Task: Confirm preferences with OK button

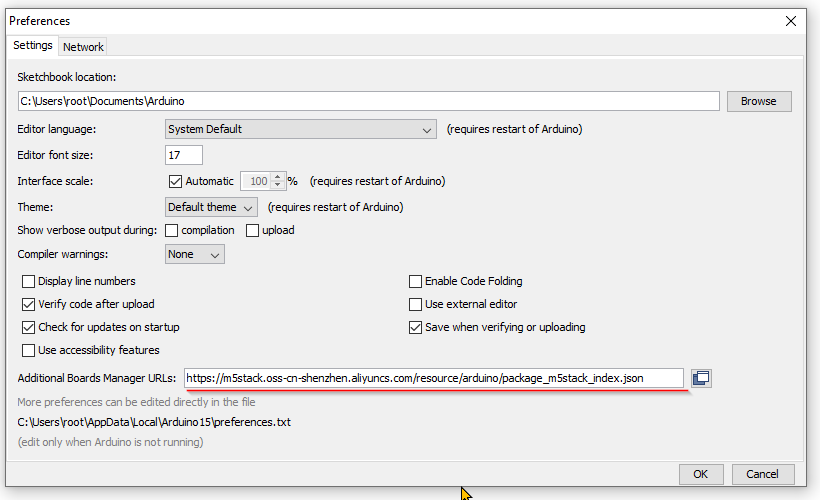Action: pyautogui.click(x=701, y=474)
